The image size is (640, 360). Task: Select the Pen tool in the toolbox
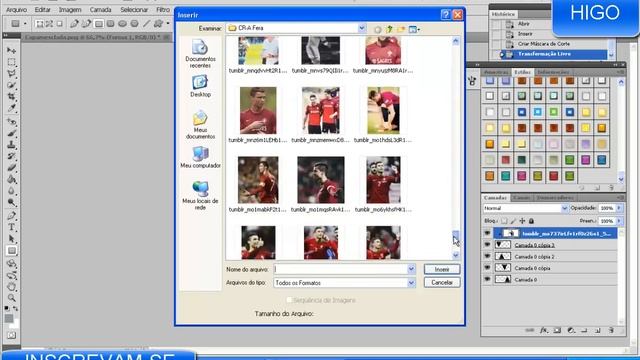coord(11,216)
